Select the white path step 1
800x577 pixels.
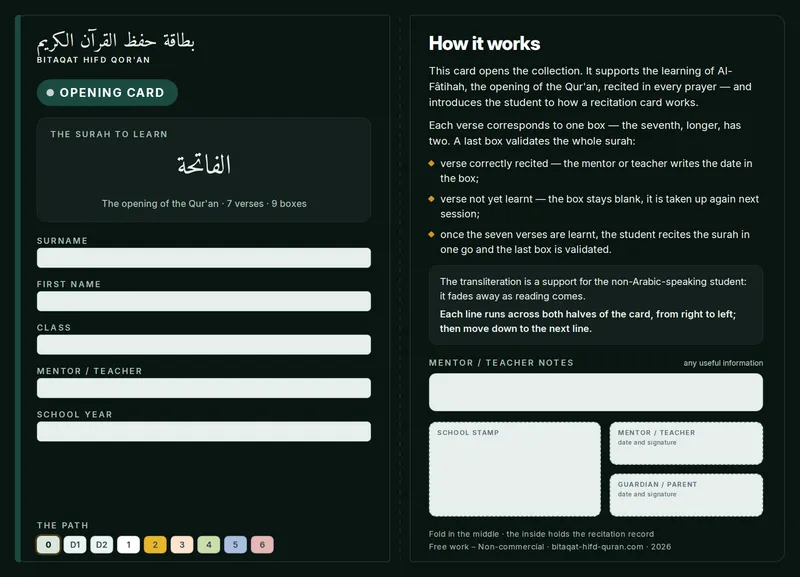coord(129,544)
